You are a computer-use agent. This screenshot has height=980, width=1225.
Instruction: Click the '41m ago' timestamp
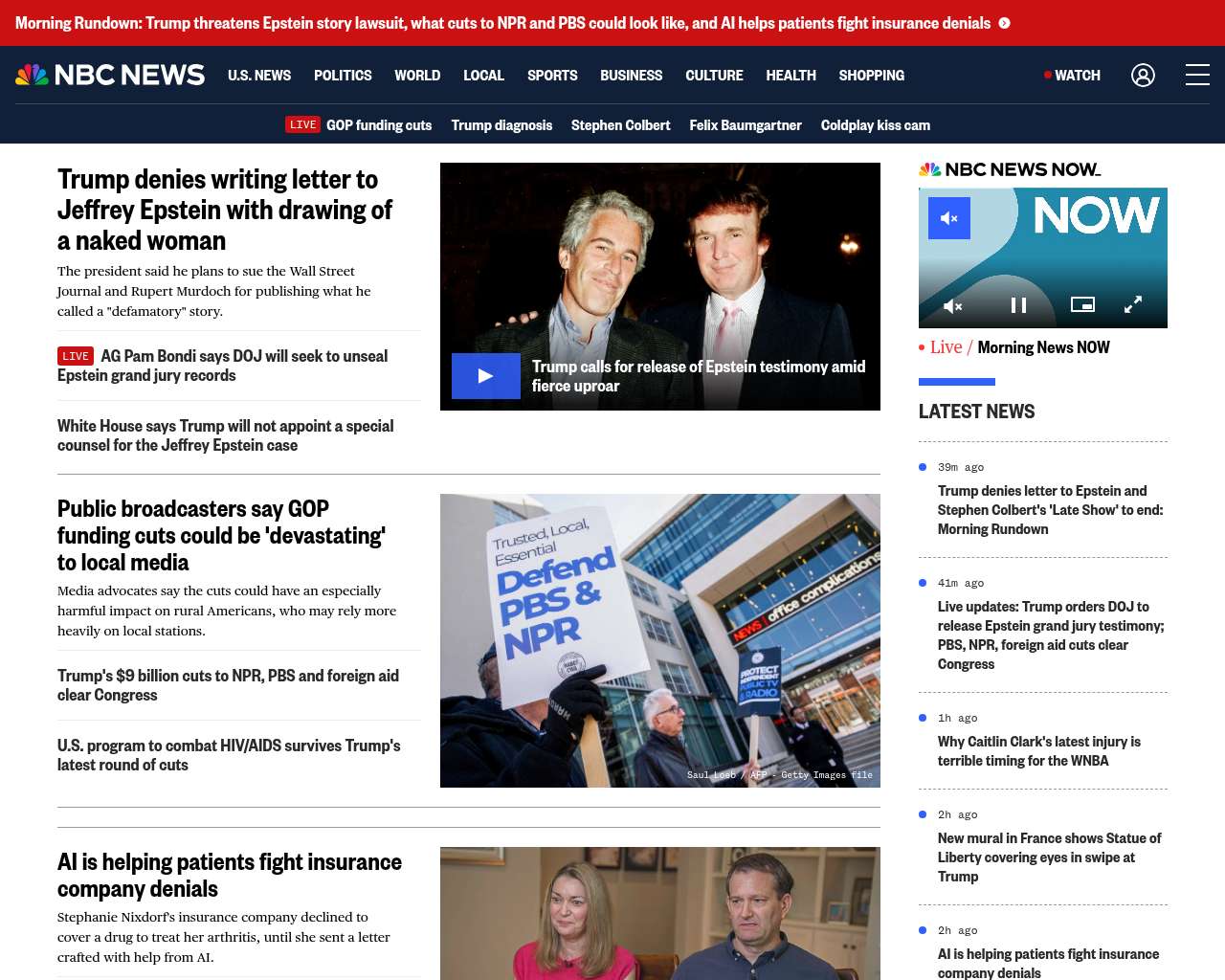tap(961, 583)
